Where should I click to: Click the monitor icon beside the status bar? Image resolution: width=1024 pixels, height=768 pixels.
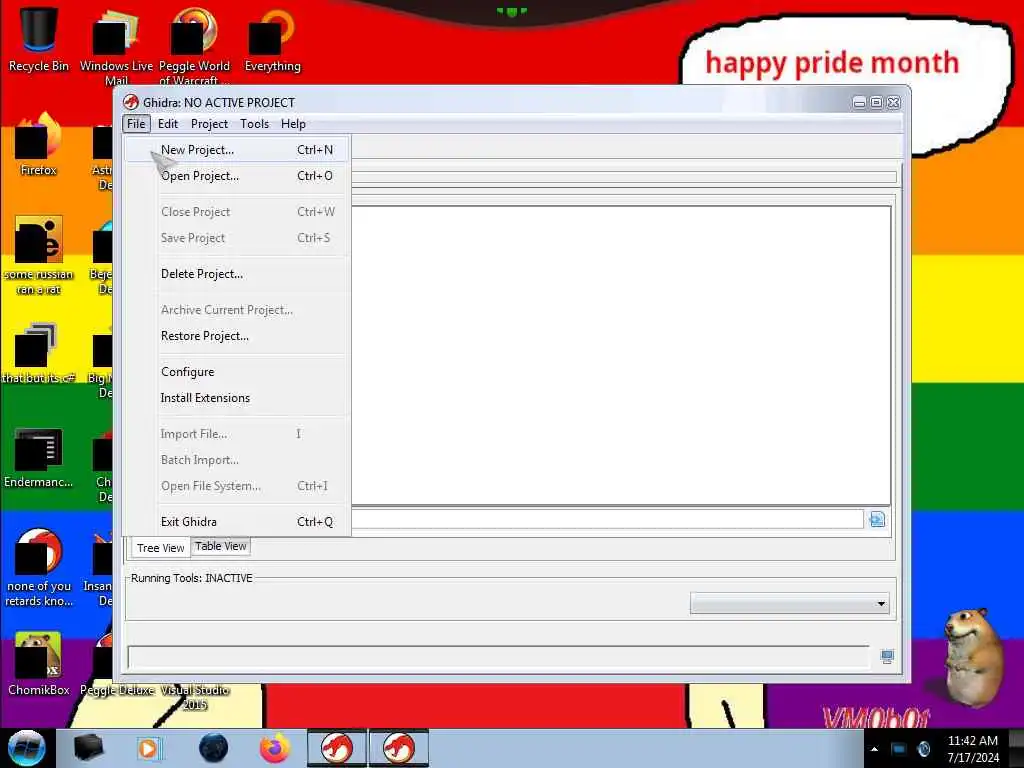886,656
